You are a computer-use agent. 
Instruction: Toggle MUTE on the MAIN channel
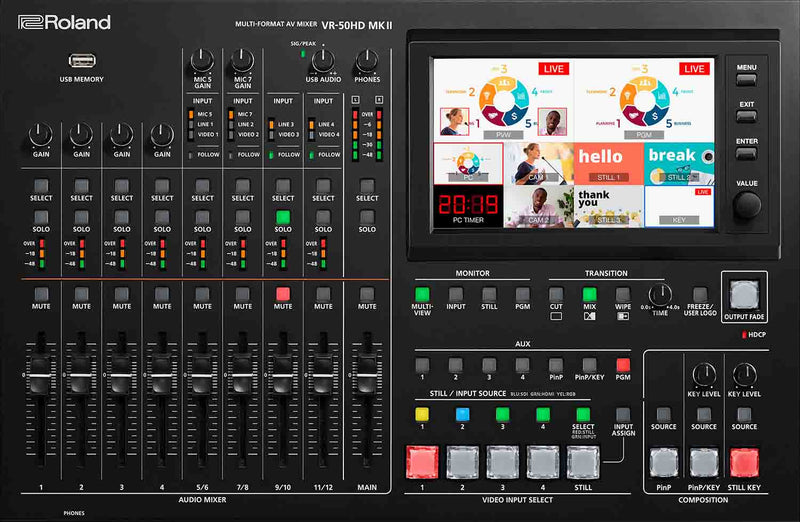pos(367,294)
